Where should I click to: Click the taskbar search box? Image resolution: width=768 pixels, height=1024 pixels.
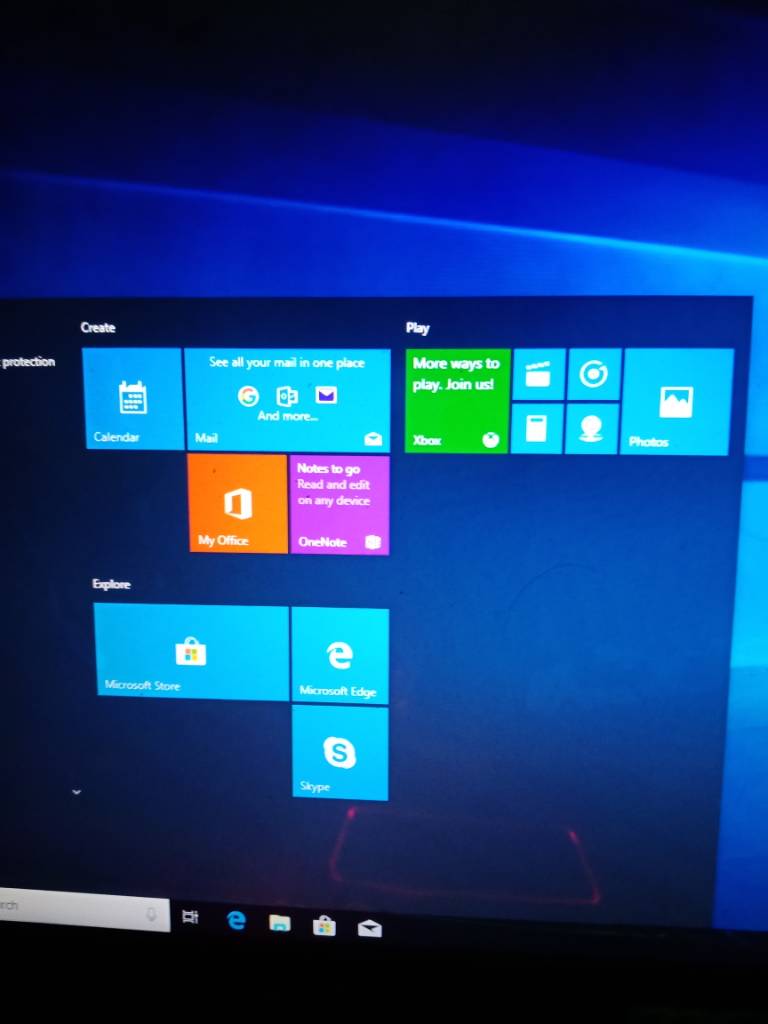(x=84, y=908)
